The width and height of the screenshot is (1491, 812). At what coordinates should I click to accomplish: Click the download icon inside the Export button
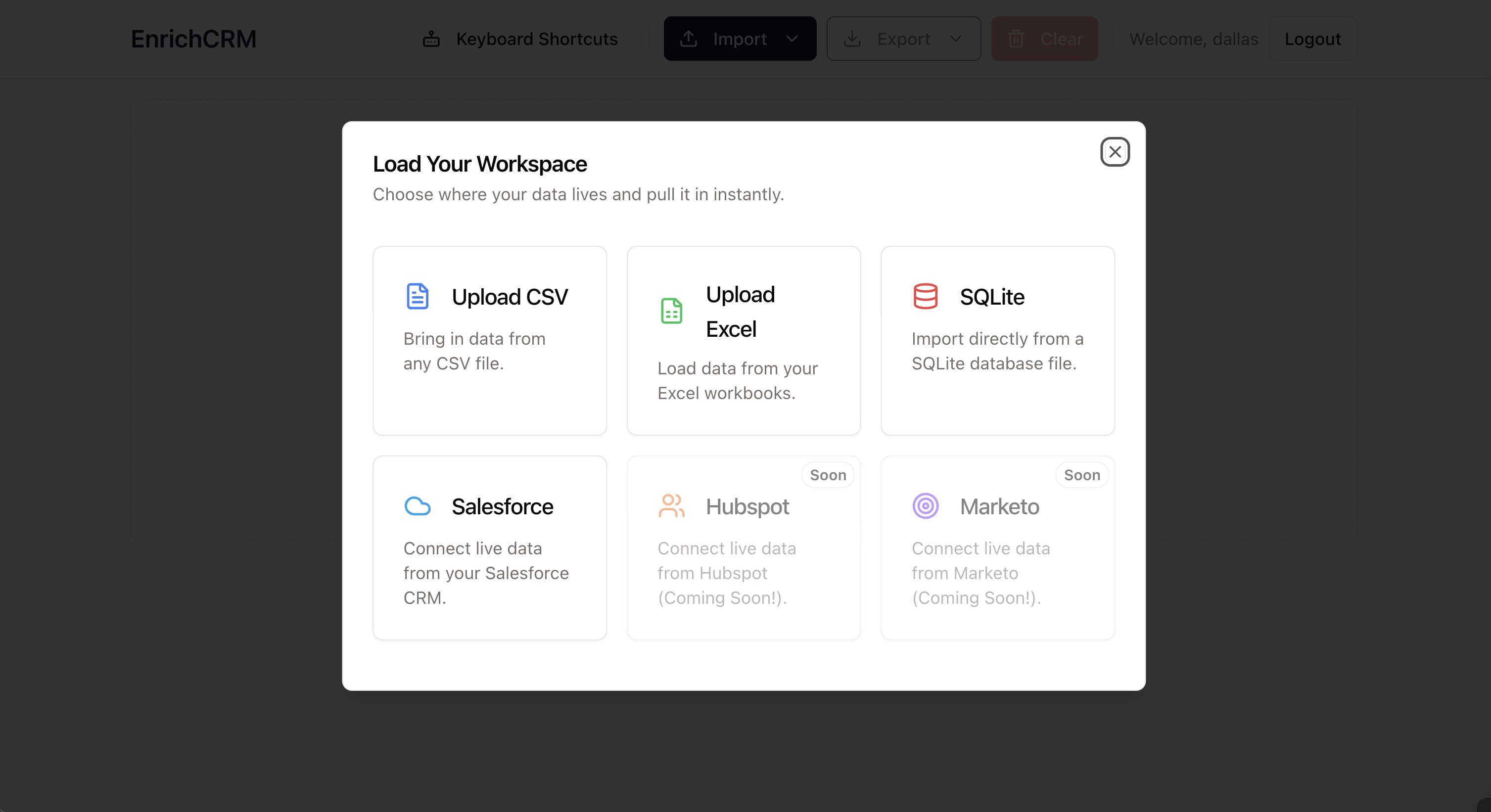852,38
